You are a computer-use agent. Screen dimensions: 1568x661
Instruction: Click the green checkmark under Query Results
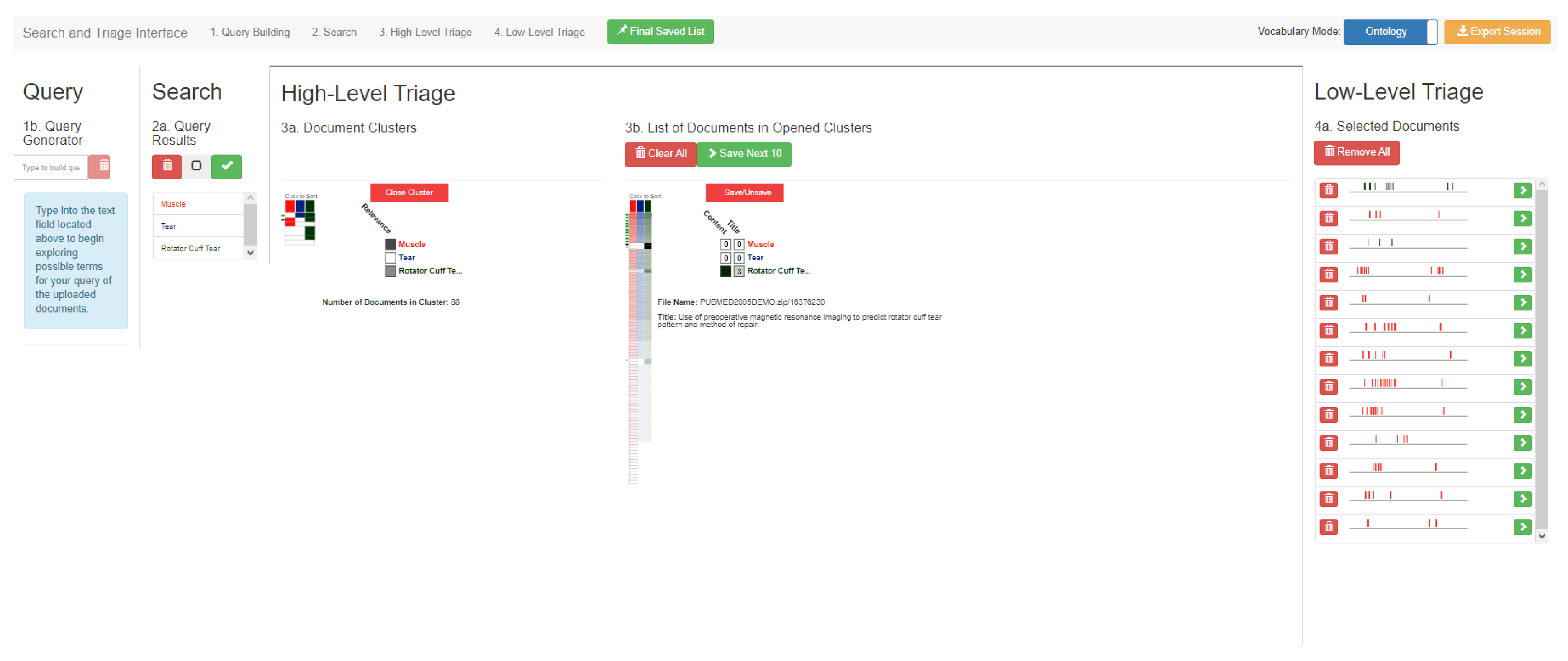(226, 166)
